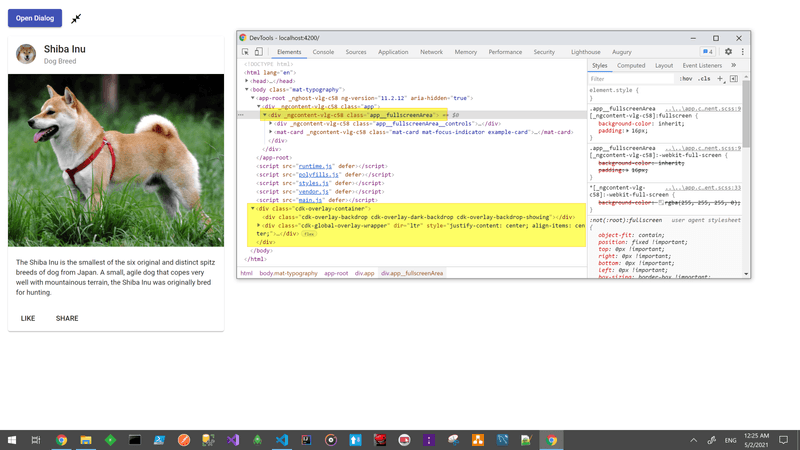Collapse the cdk-overlay-container div
Viewport: 800px width, 450px height.
253,209
